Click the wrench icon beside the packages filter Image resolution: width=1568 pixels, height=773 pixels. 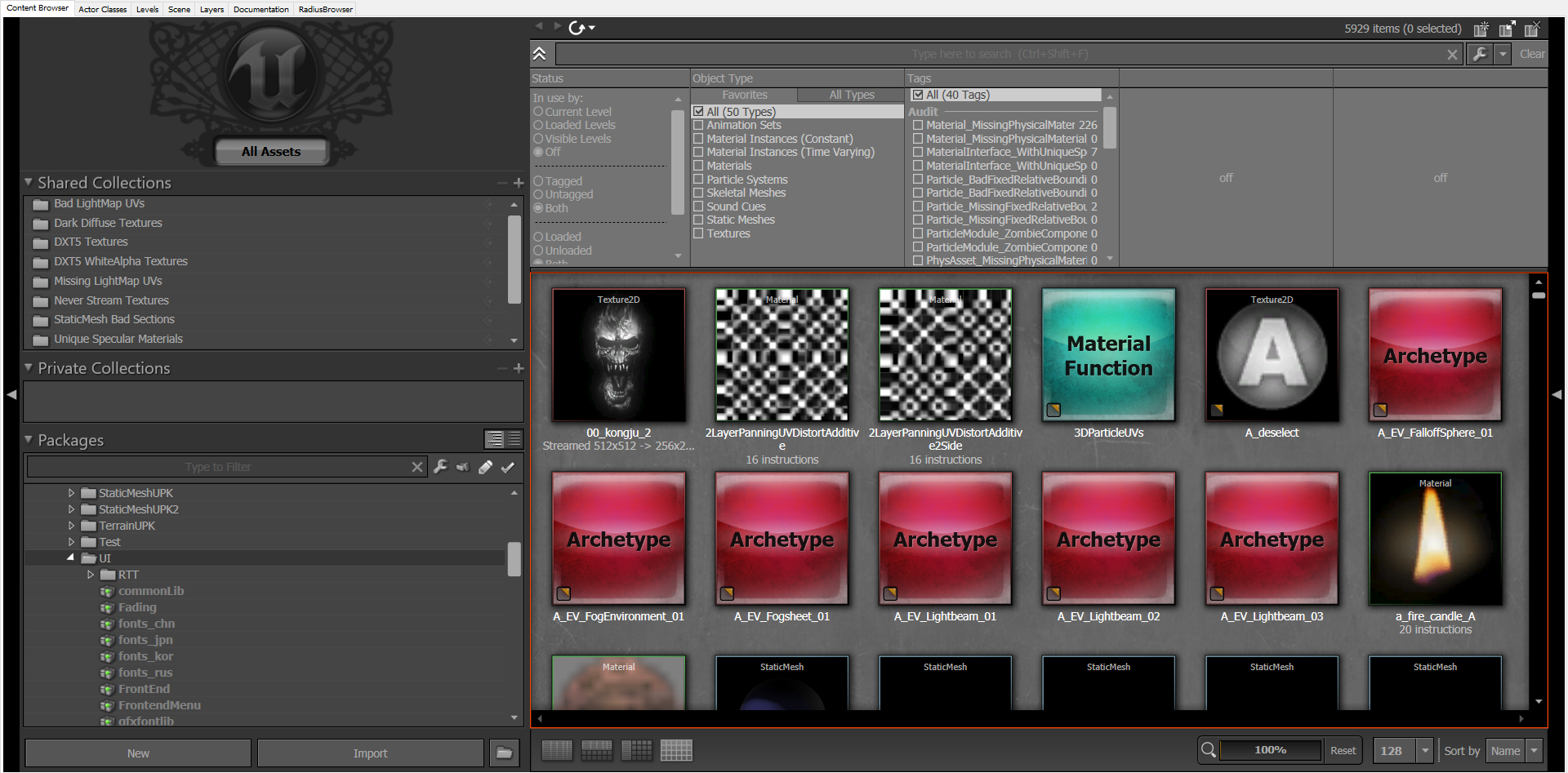coord(440,467)
